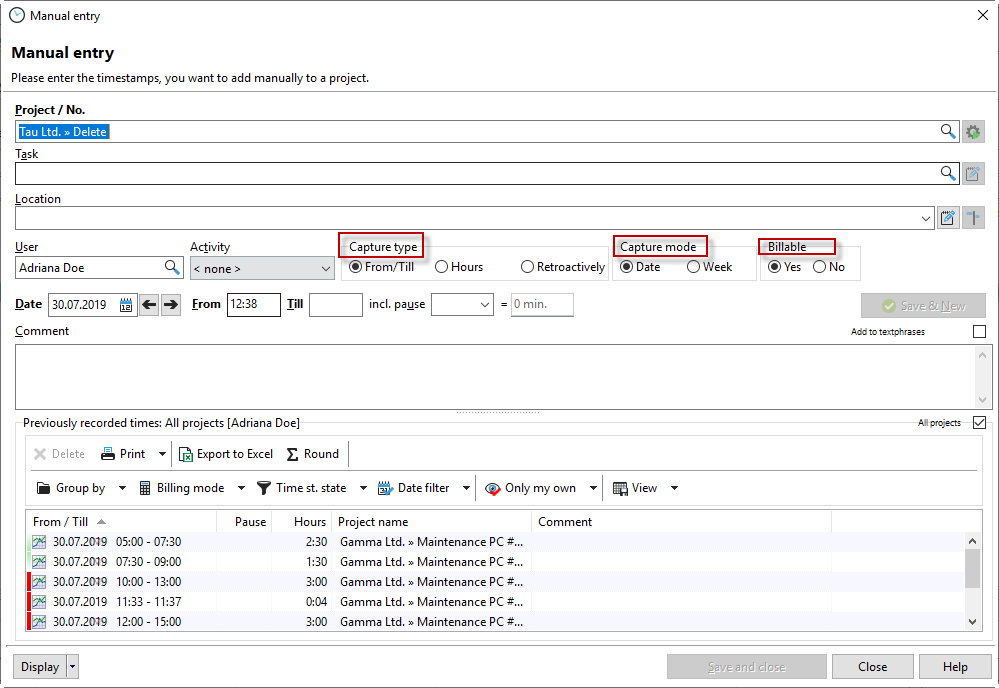Click the Close button
This screenshot has height=688, width=999.
872,667
